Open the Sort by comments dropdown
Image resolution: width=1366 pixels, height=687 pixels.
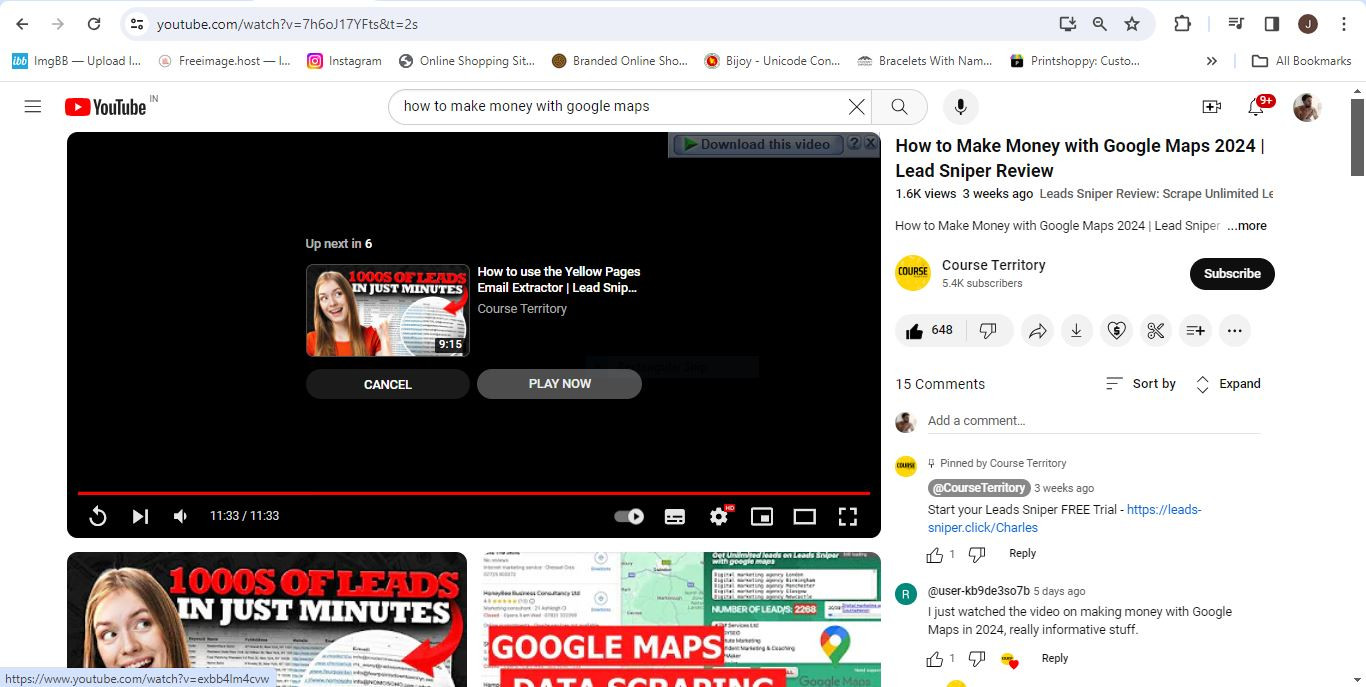(x=1141, y=384)
